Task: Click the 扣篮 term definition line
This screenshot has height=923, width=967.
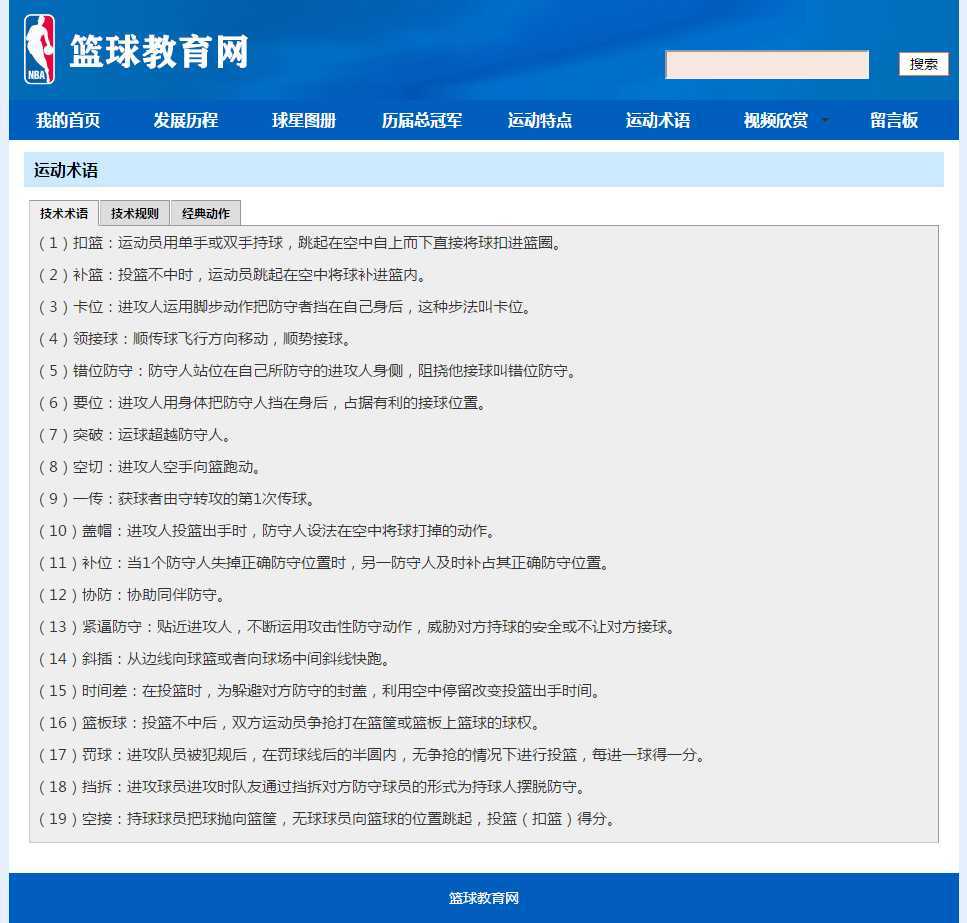Action: (x=300, y=243)
